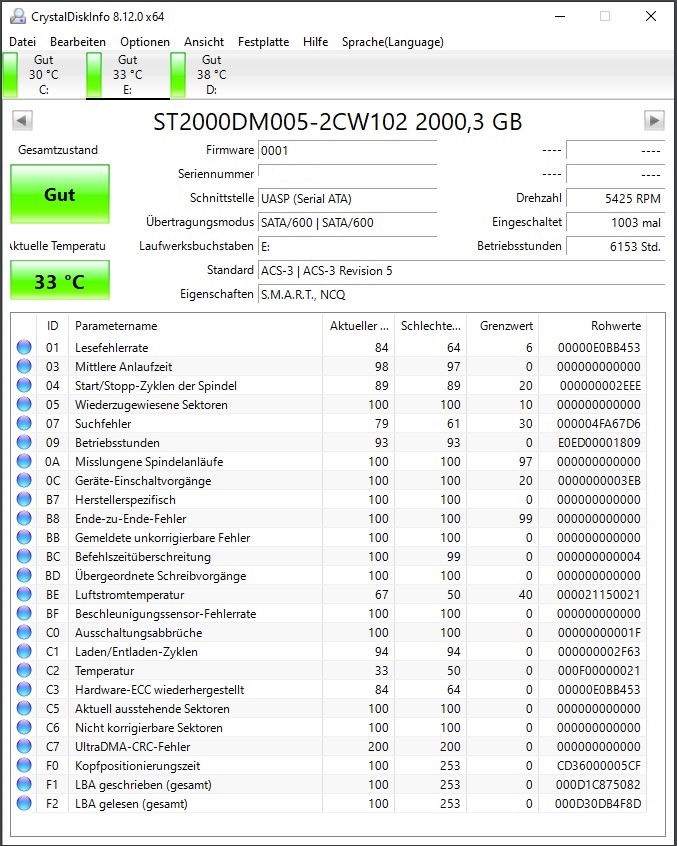Go to previous disk with left arrow
The height and width of the screenshot is (846, 677).
coord(22,120)
